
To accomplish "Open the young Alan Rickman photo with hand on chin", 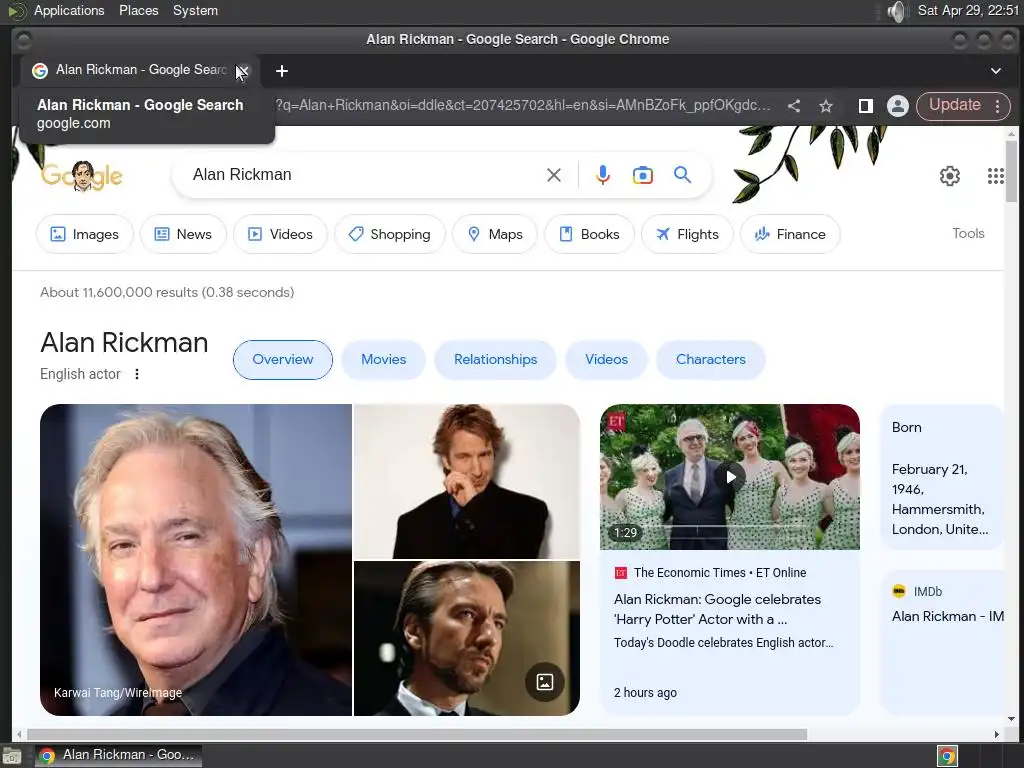I will pos(466,481).
